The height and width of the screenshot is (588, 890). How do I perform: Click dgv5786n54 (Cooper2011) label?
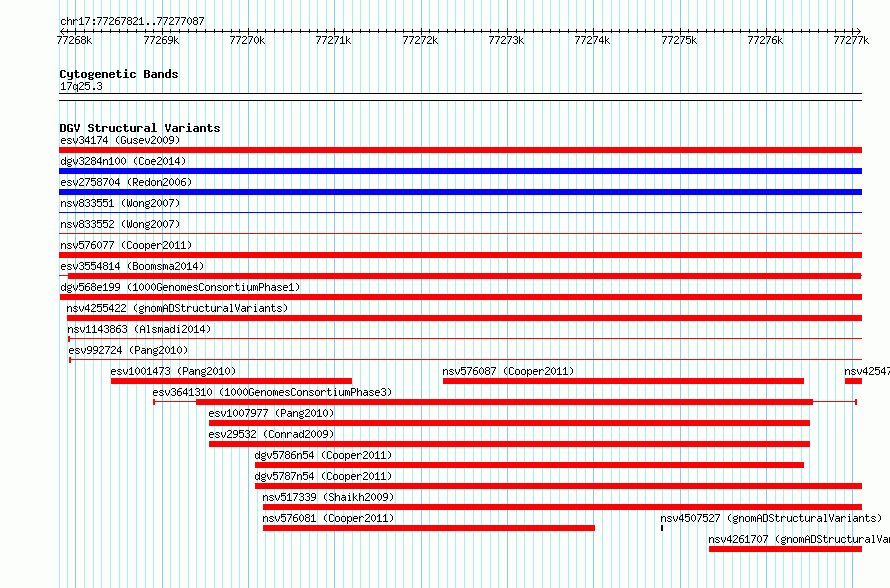click(323, 455)
